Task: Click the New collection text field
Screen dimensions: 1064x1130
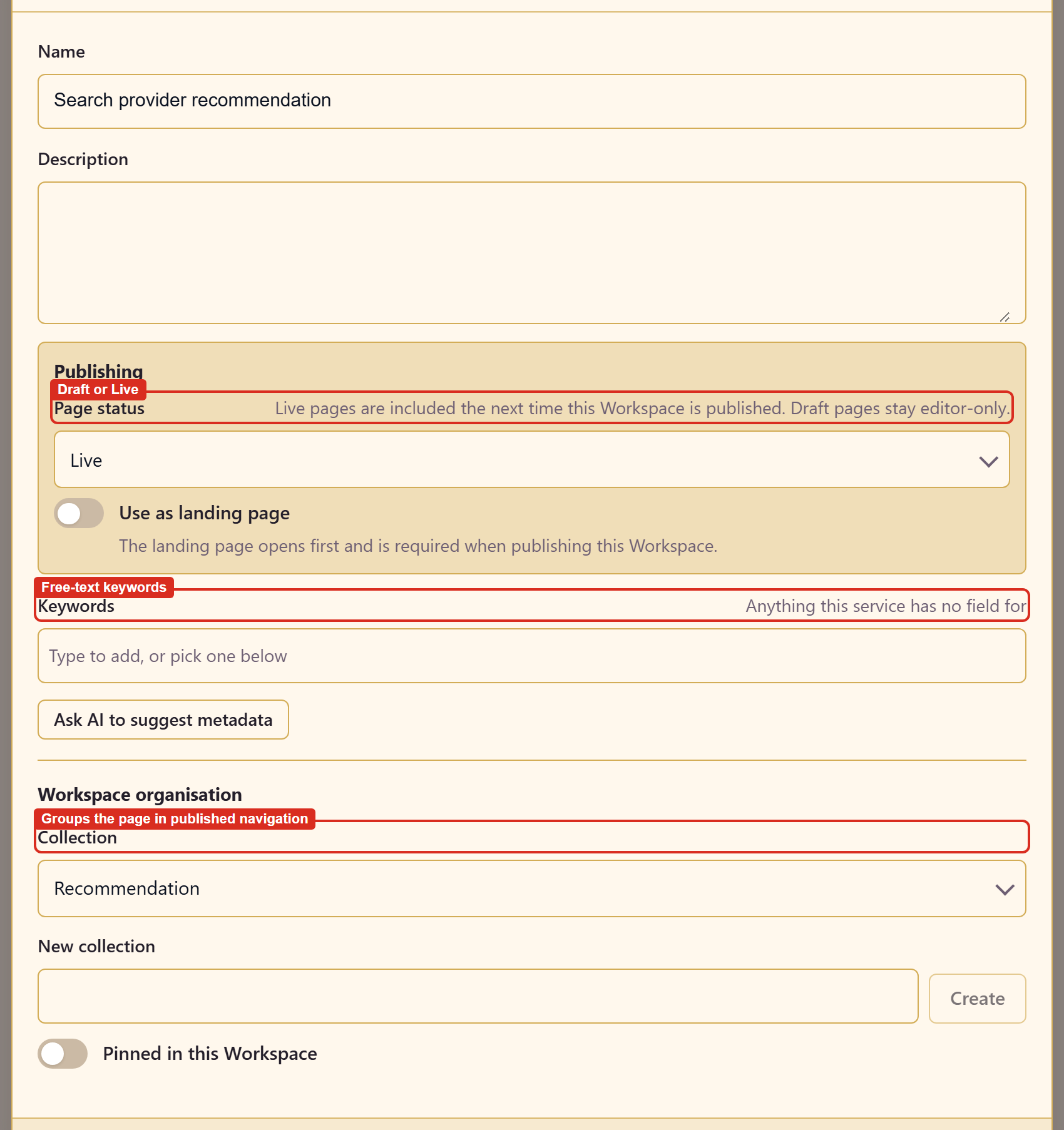Action: coord(478,996)
